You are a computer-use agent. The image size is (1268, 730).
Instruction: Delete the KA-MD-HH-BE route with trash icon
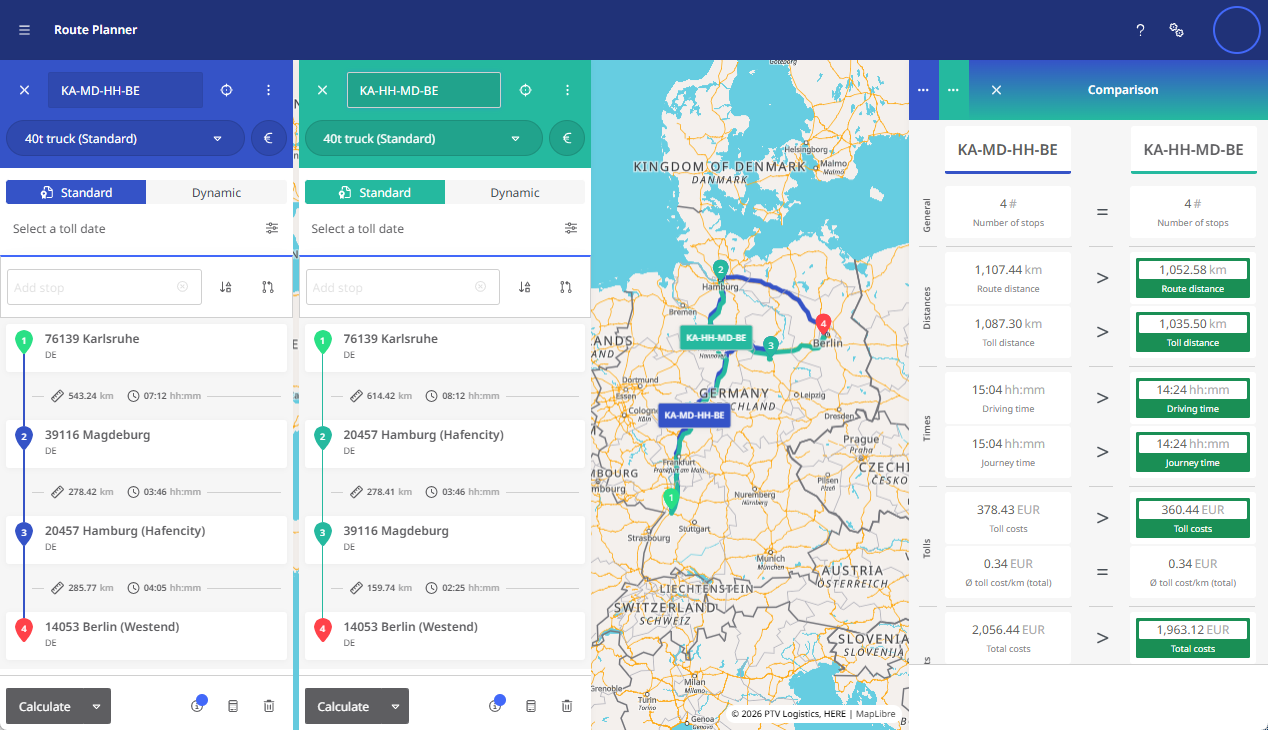(x=269, y=706)
